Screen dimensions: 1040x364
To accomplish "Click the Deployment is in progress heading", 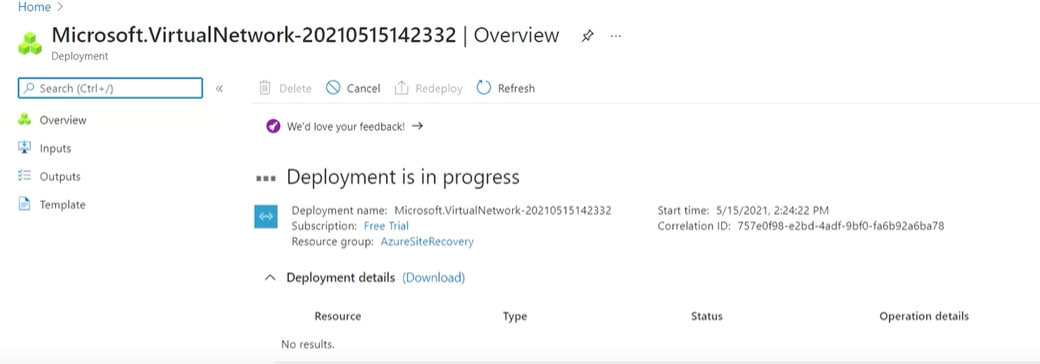I will click(403, 177).
